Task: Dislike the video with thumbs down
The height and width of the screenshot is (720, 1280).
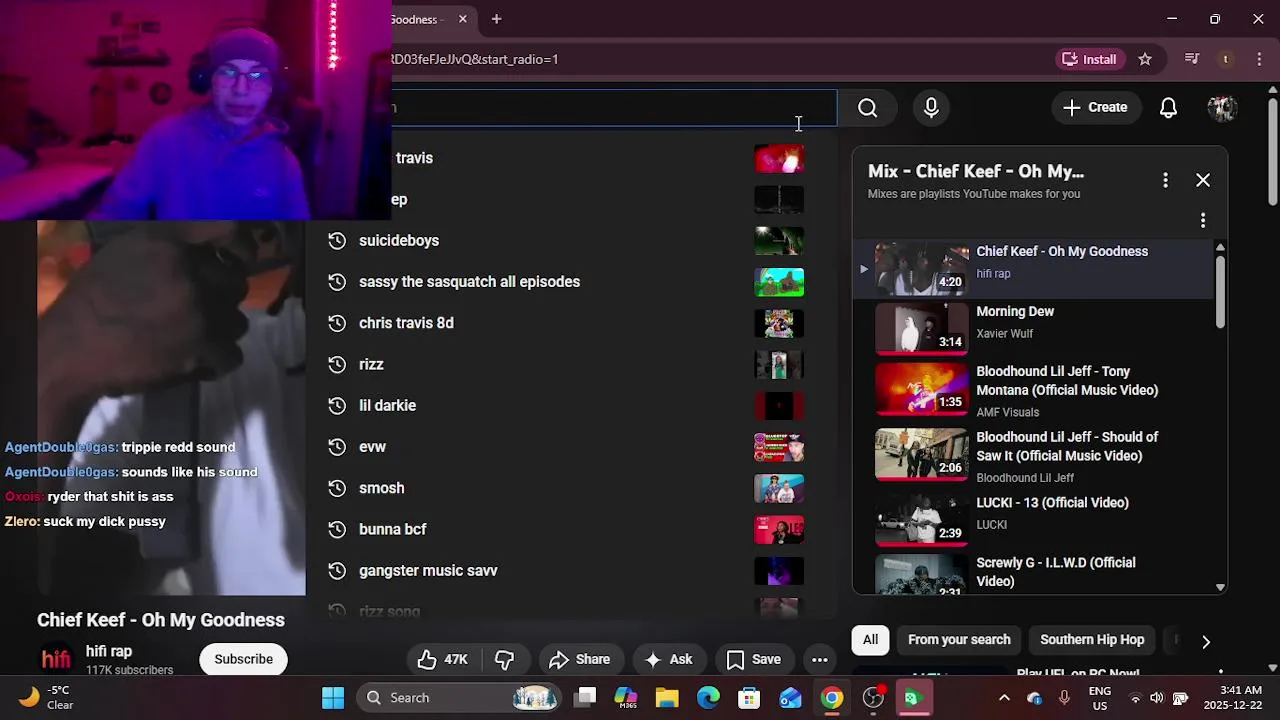Action: click(x=505, y=659)
